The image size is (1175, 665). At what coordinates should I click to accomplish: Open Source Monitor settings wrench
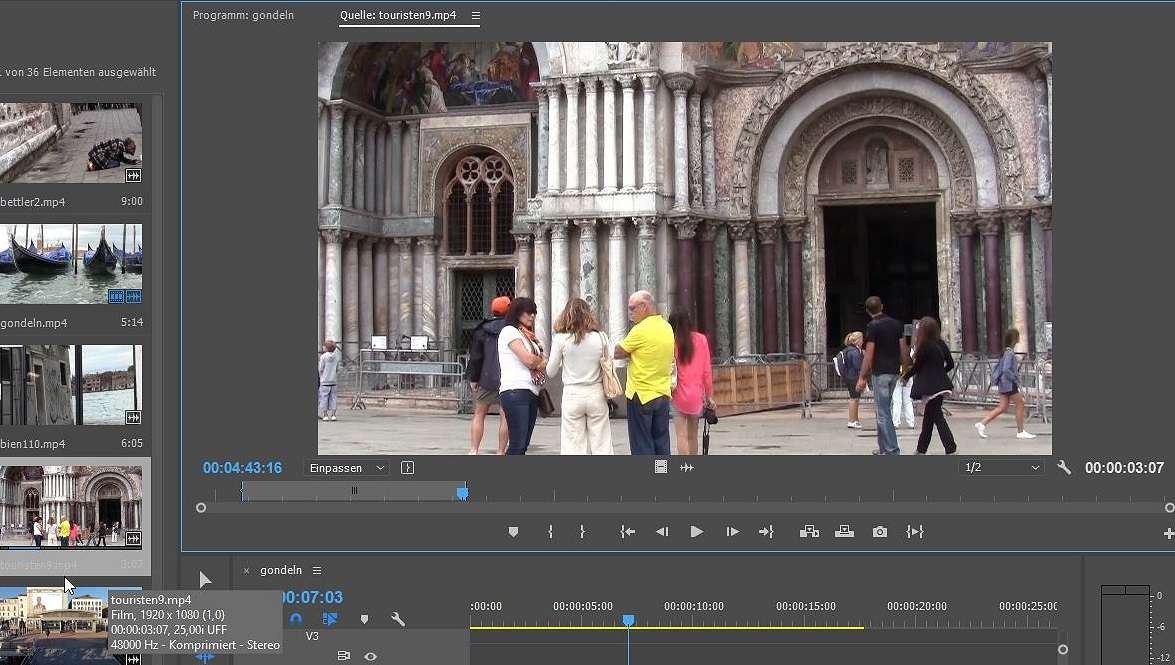(1063, 467)
